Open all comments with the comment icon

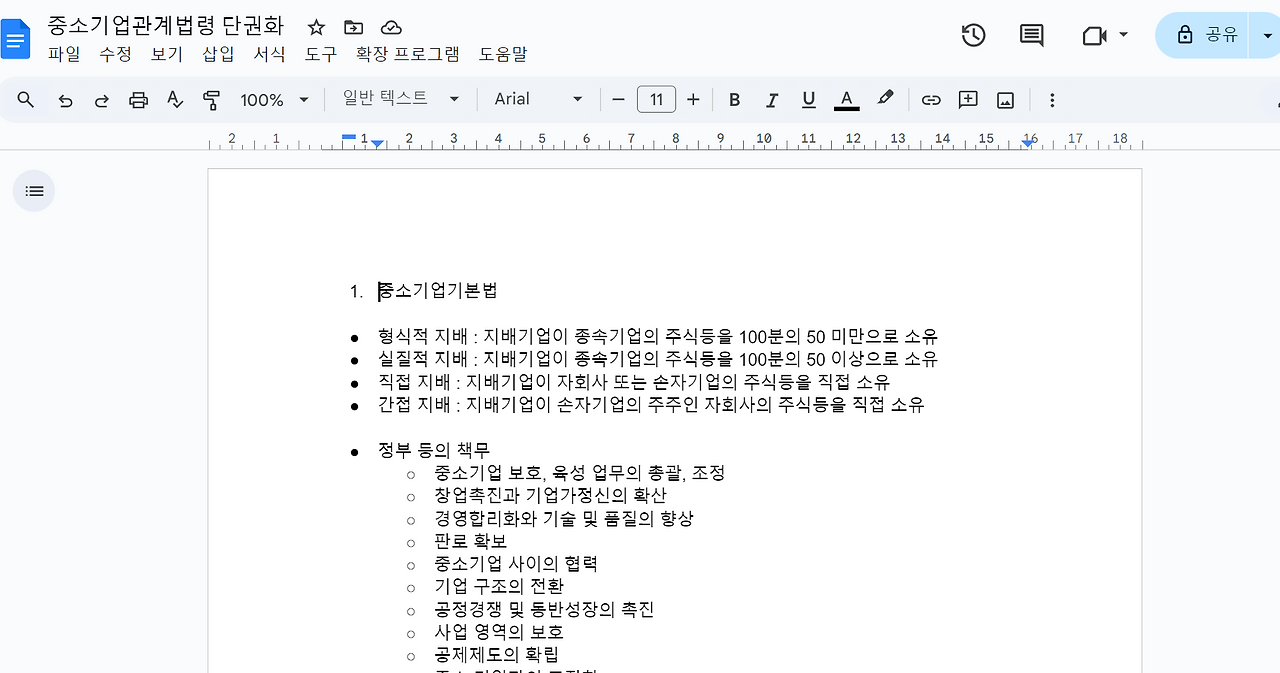point(1031,35)
